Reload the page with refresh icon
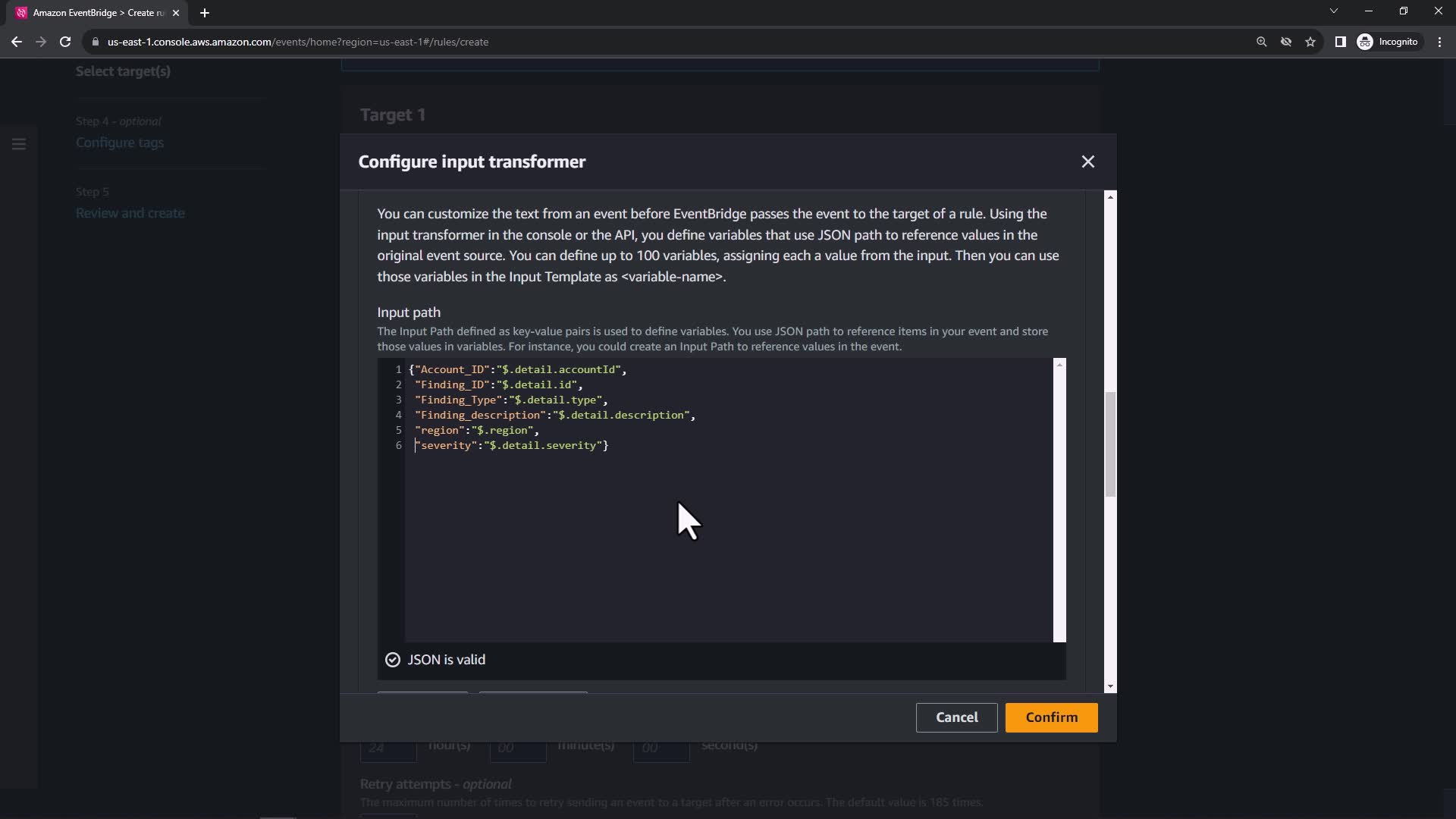 pos(65,42)
